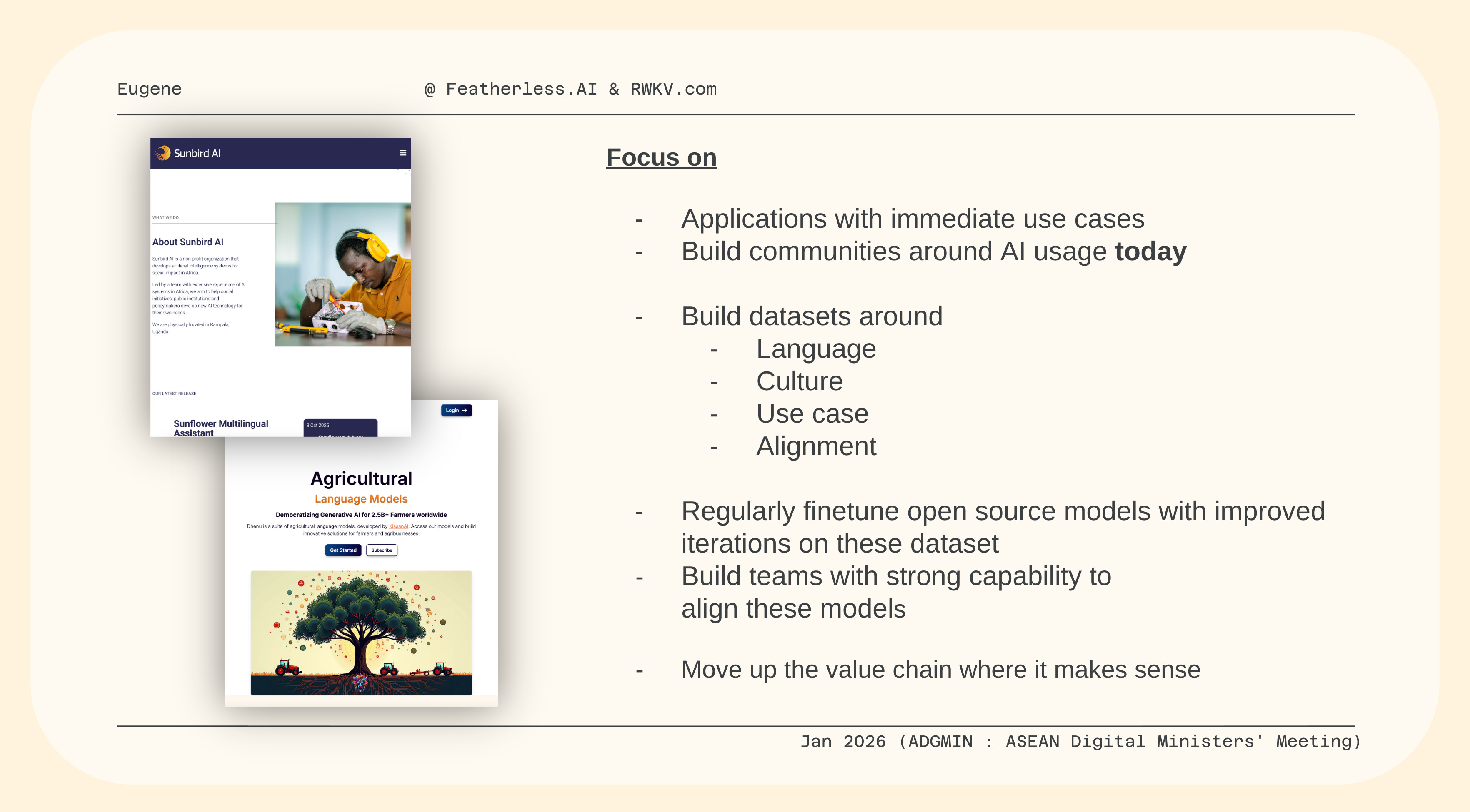Open the Sunbird AI hamburger menu
This screenshot has width=1470, height=812.
click(x=403, y=153)
